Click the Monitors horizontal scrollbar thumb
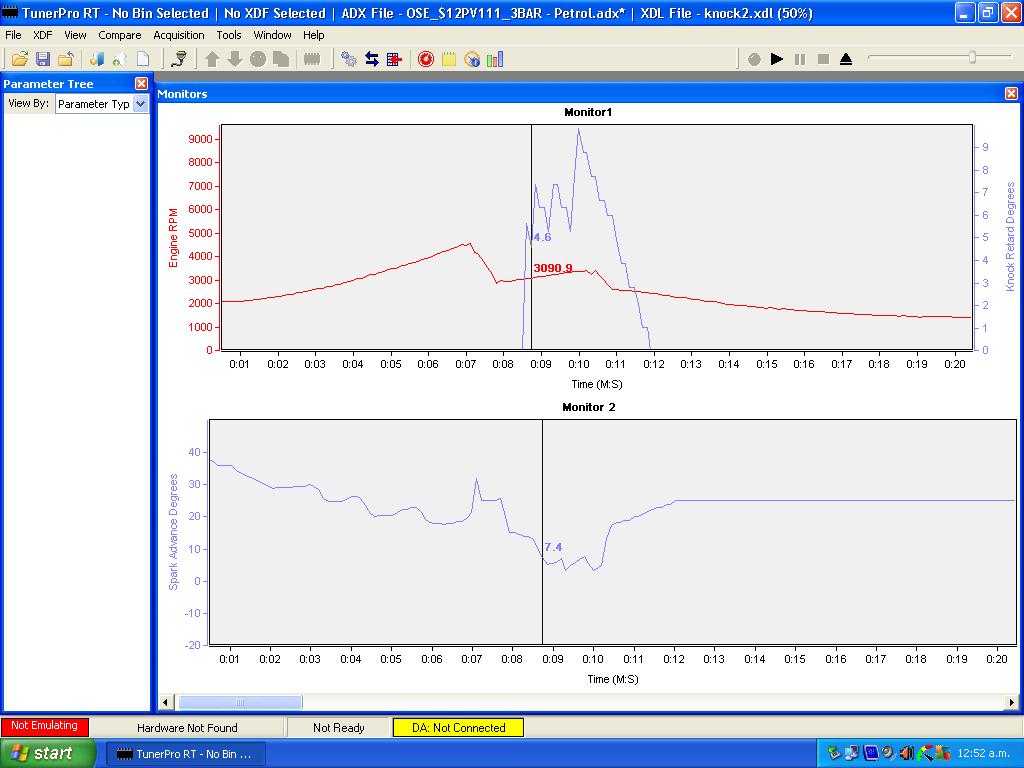This screenshot has width=1024, height=768. (240, 703)
